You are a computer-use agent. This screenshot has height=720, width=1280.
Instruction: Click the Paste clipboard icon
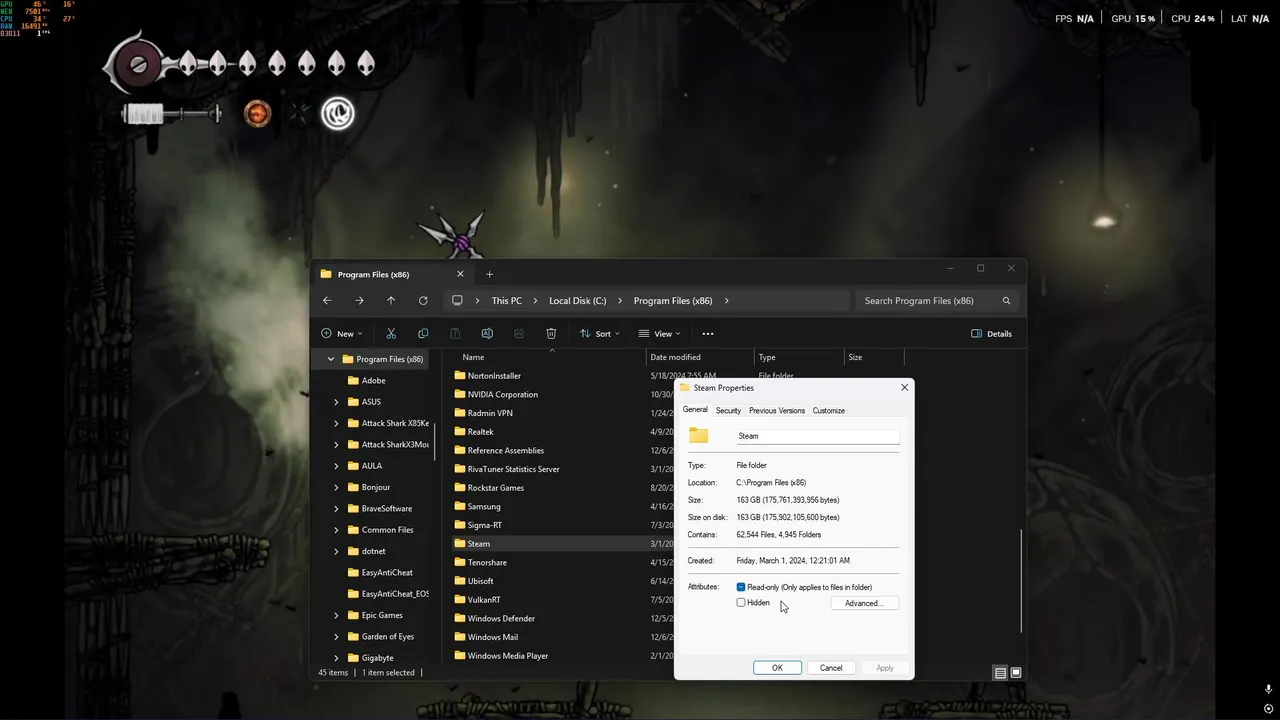(x=455, y=334)
